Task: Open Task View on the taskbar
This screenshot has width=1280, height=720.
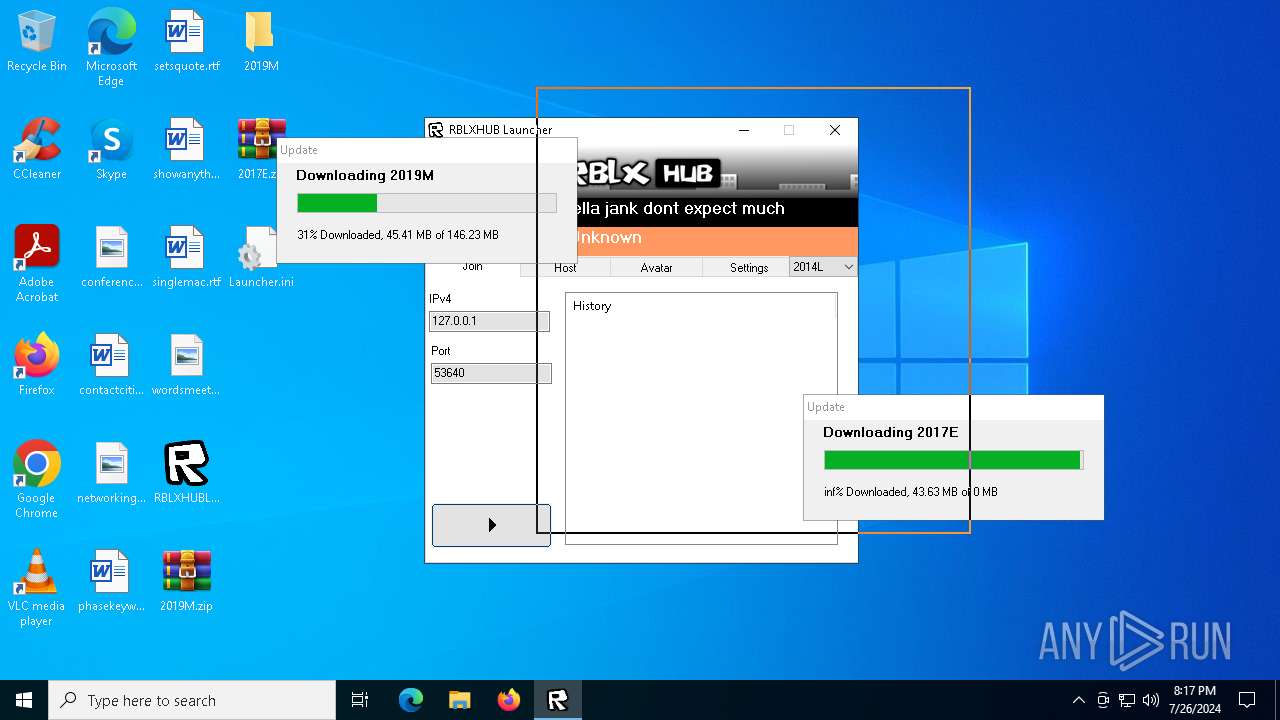Action: click(x=360, y=700)
